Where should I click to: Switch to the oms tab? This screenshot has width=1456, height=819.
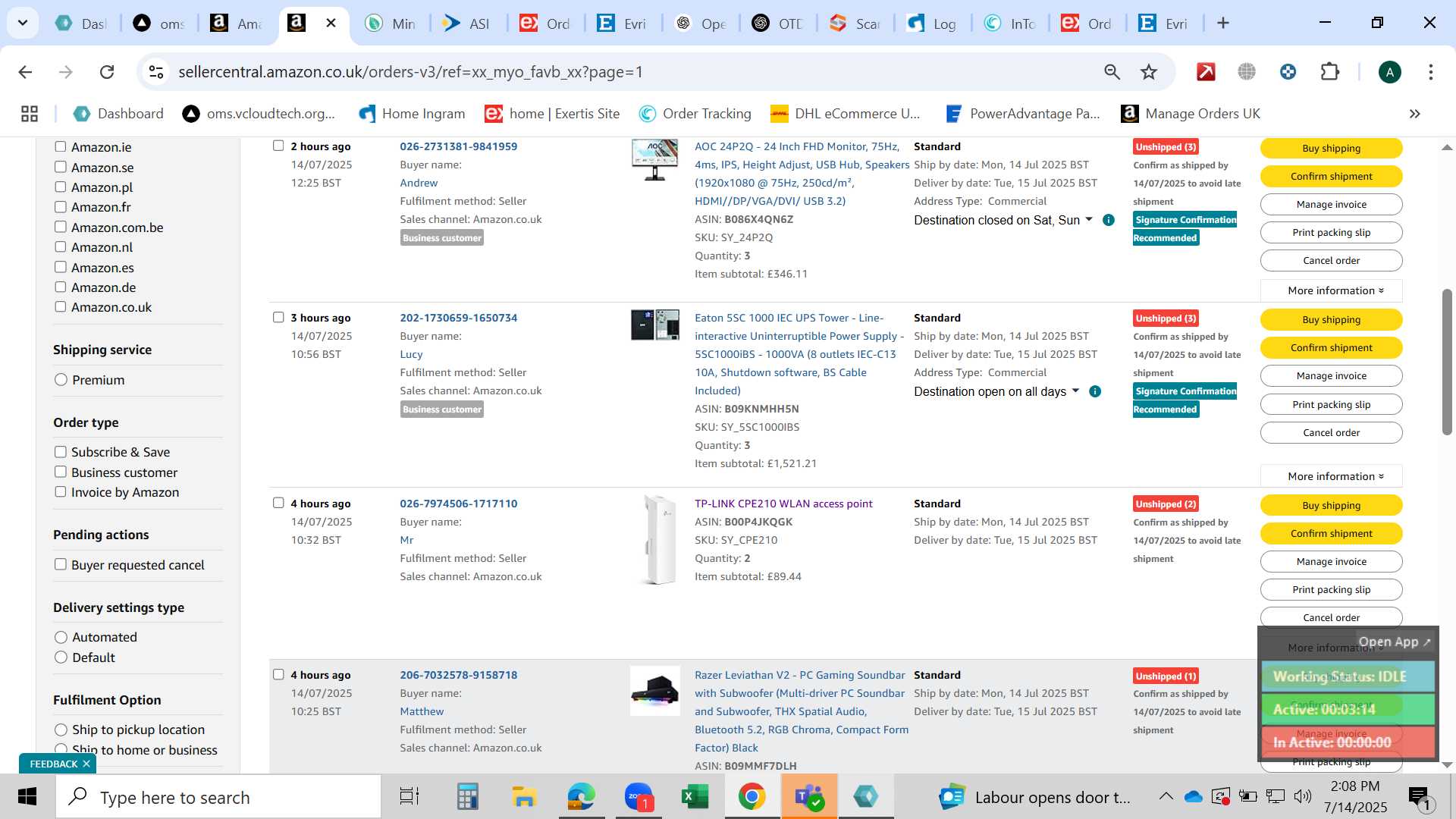click(x=159, y=24)
